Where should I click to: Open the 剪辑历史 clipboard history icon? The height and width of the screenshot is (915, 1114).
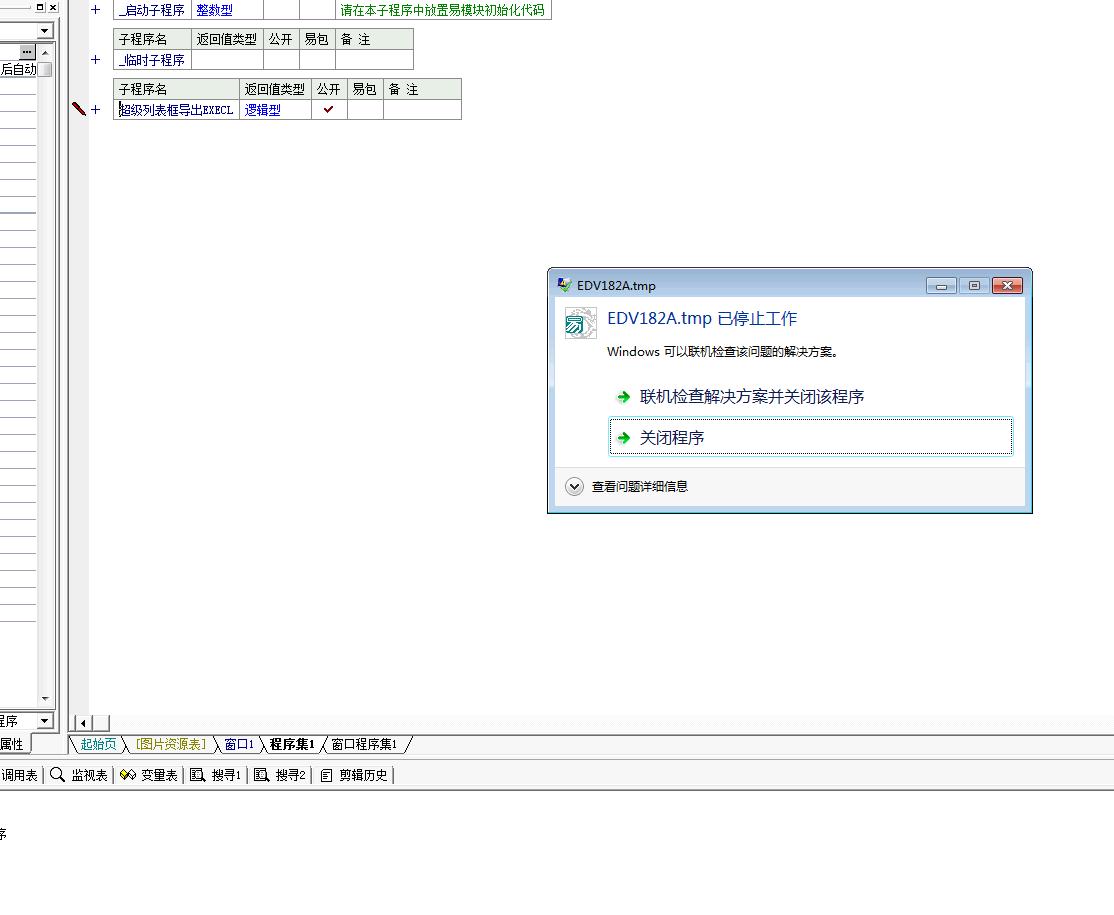[326, 775]
